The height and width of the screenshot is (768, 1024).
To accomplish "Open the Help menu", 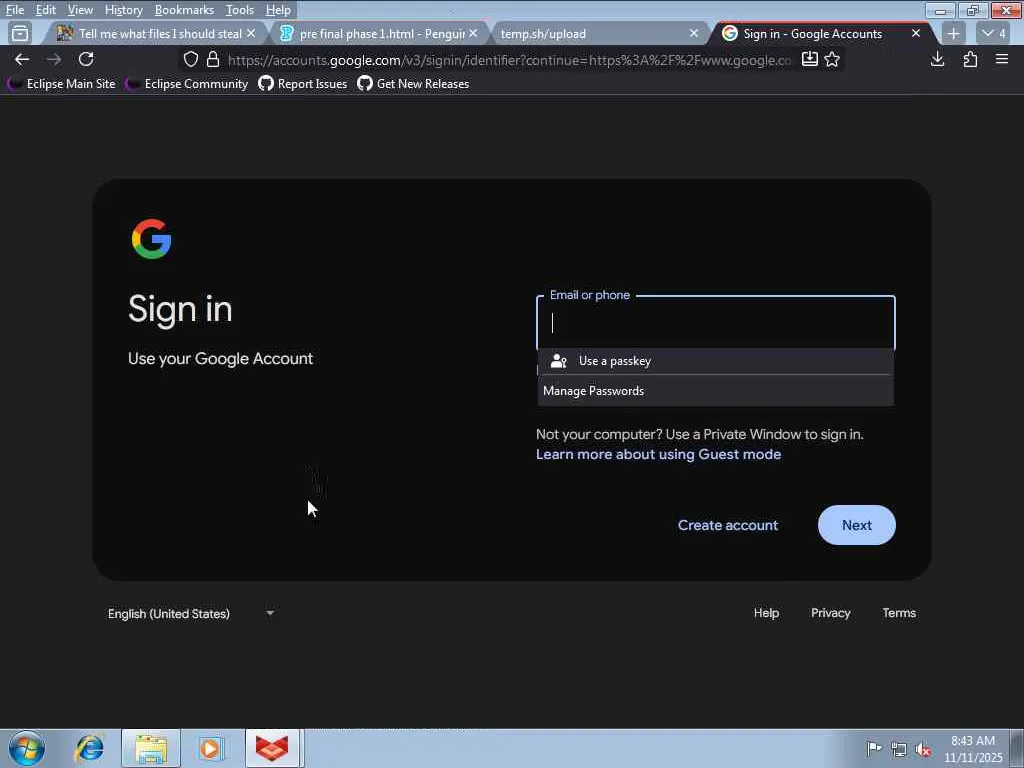I will click(278, 10).
